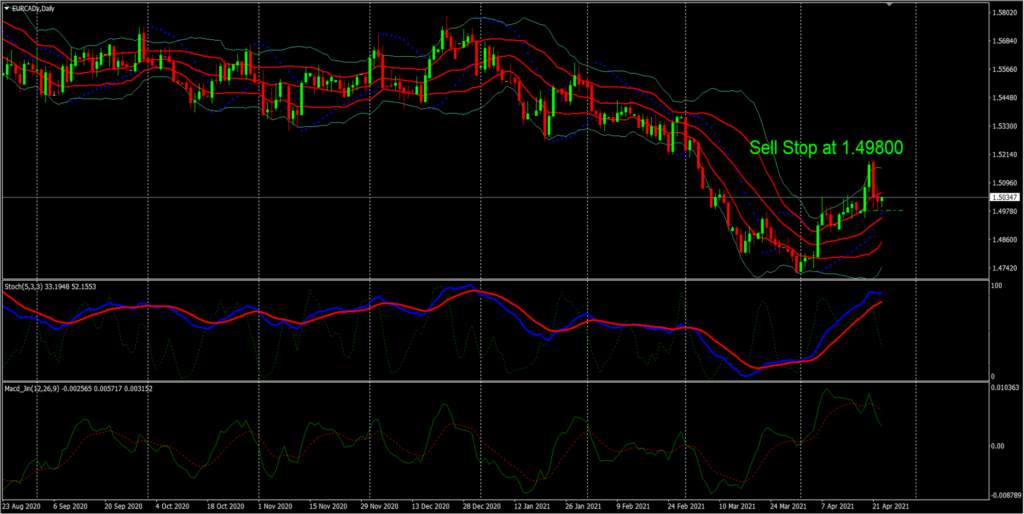Click the MACD scale value 0.00
Viewport: 1024px width, 514px height.
coord(999,446)
